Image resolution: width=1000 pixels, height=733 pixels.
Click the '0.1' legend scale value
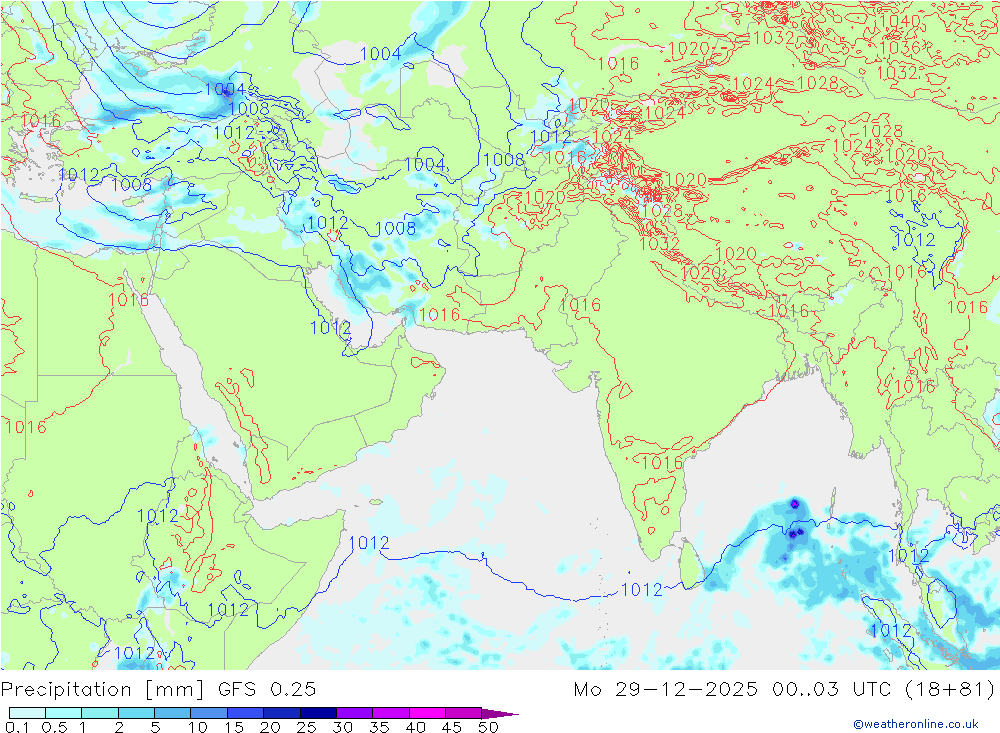point(17,727)
